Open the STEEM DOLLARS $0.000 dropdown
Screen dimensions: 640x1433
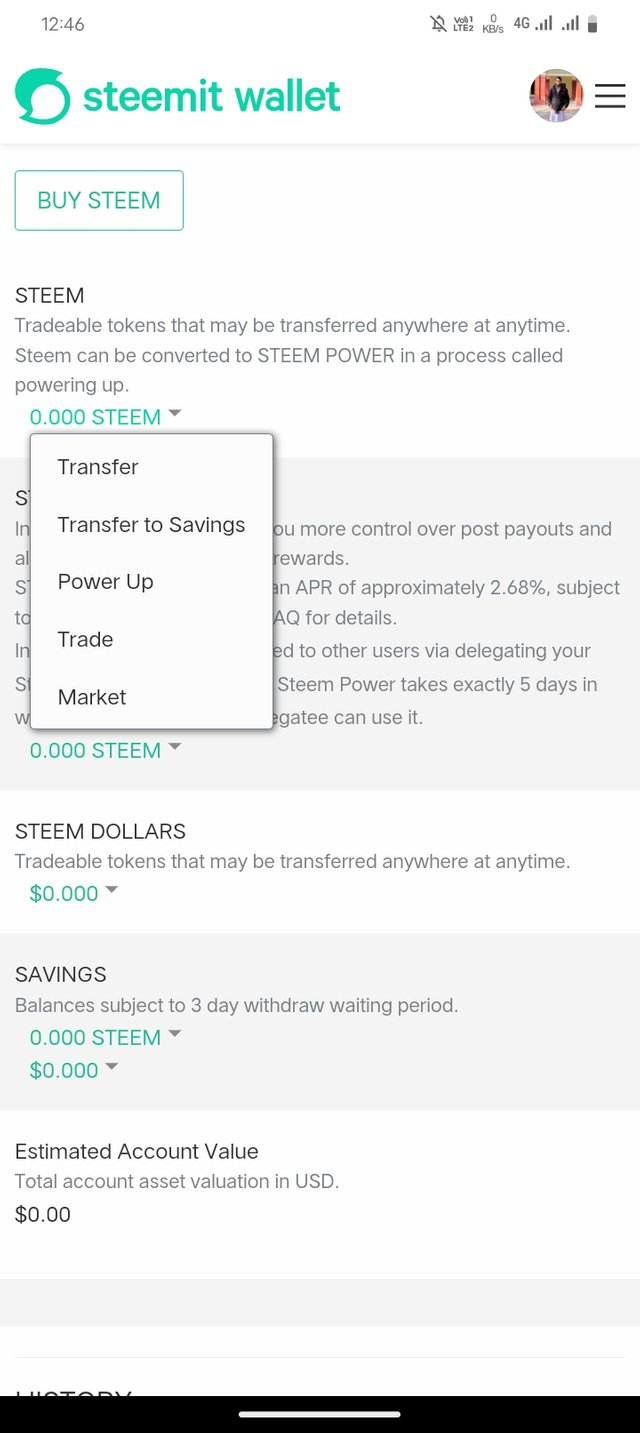pos(73,893)
